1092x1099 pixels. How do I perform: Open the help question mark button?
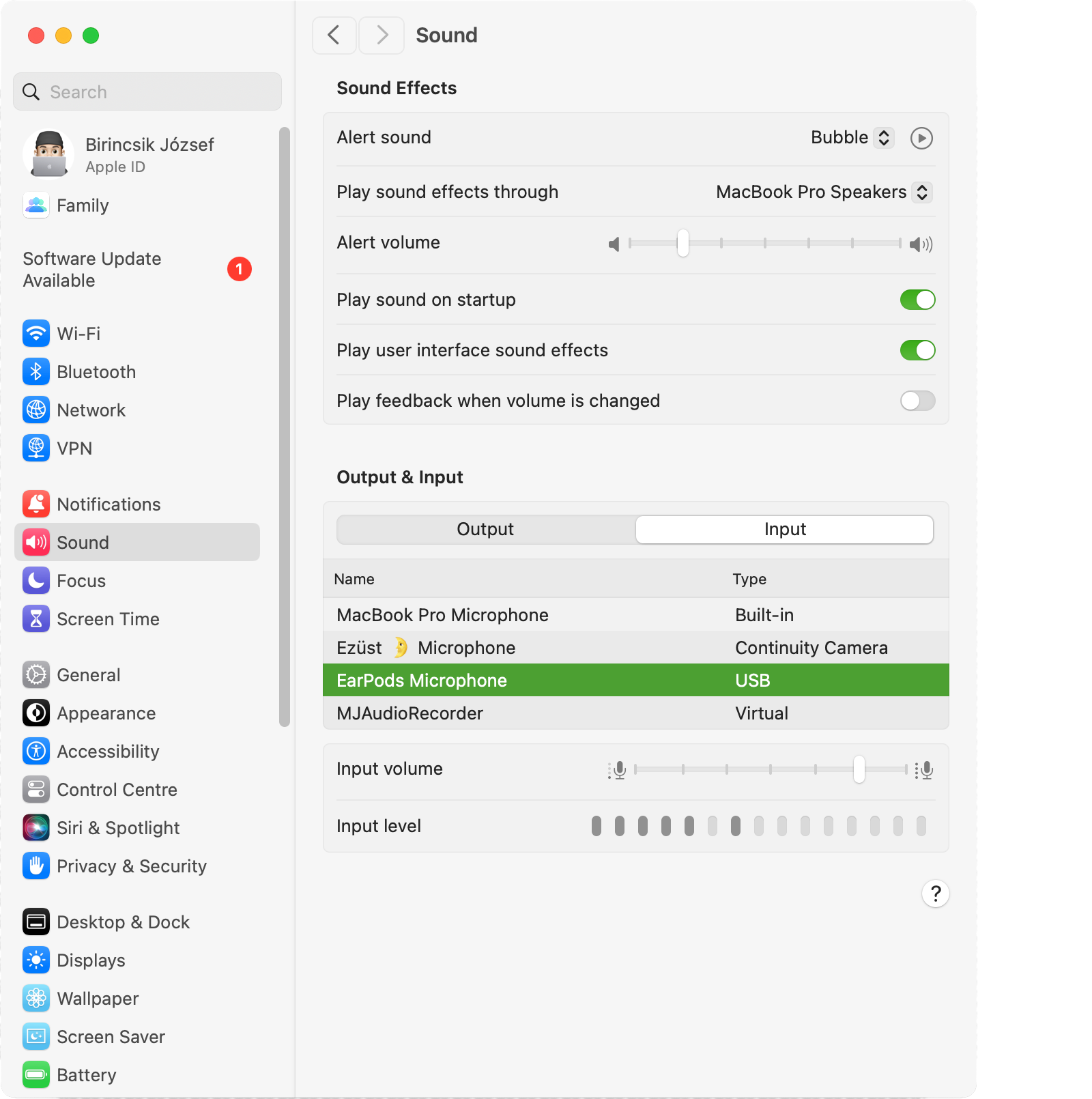click(x=936, y=894)
